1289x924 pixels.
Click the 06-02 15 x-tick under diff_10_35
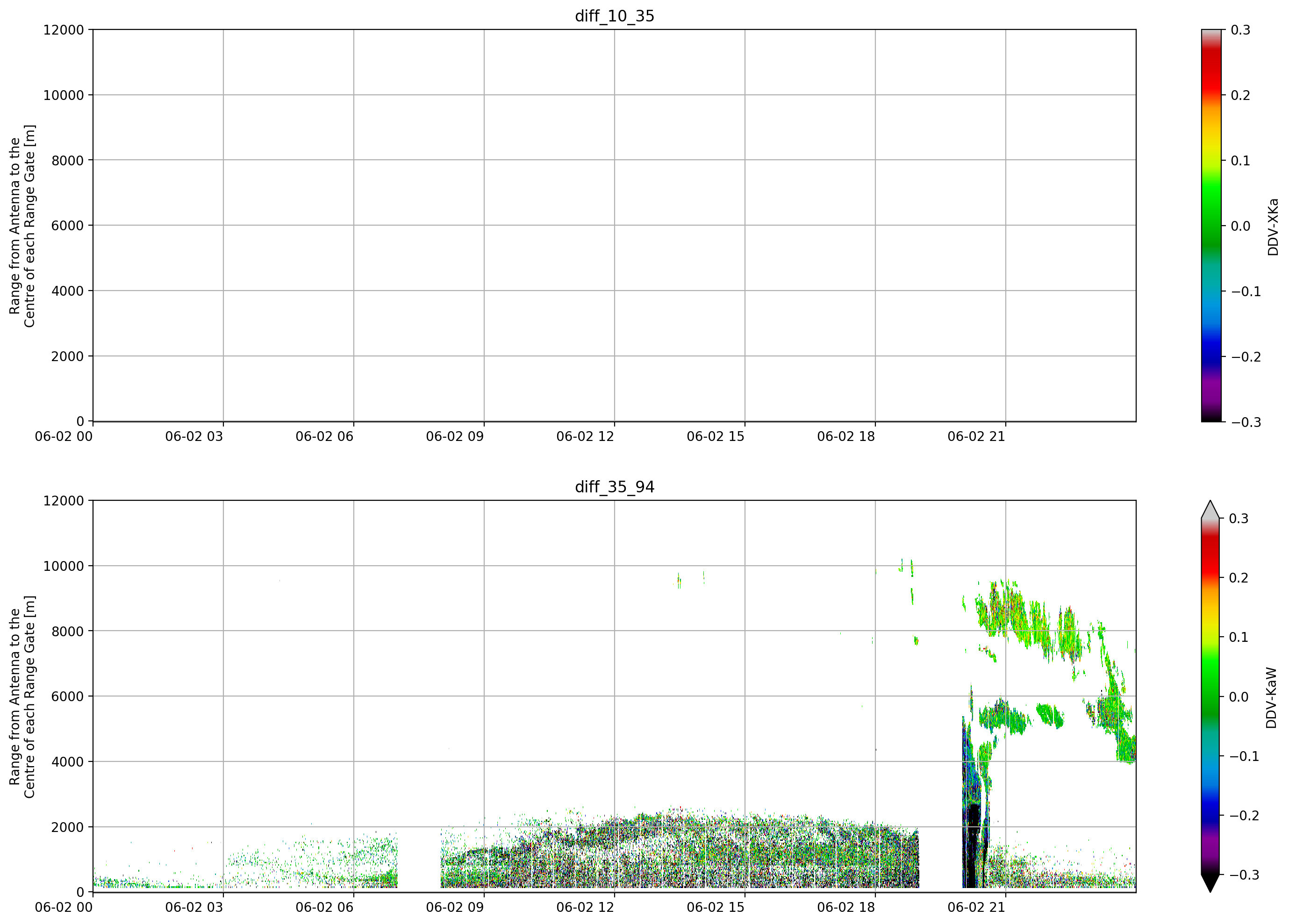(x=716, y=436)
